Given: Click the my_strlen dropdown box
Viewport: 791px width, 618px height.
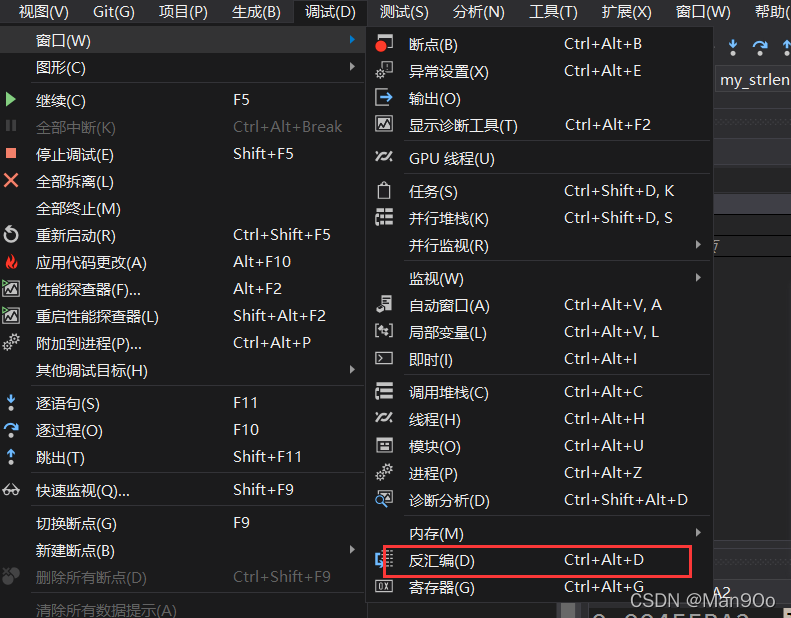Looking at the screenshot, I should 753,80.
